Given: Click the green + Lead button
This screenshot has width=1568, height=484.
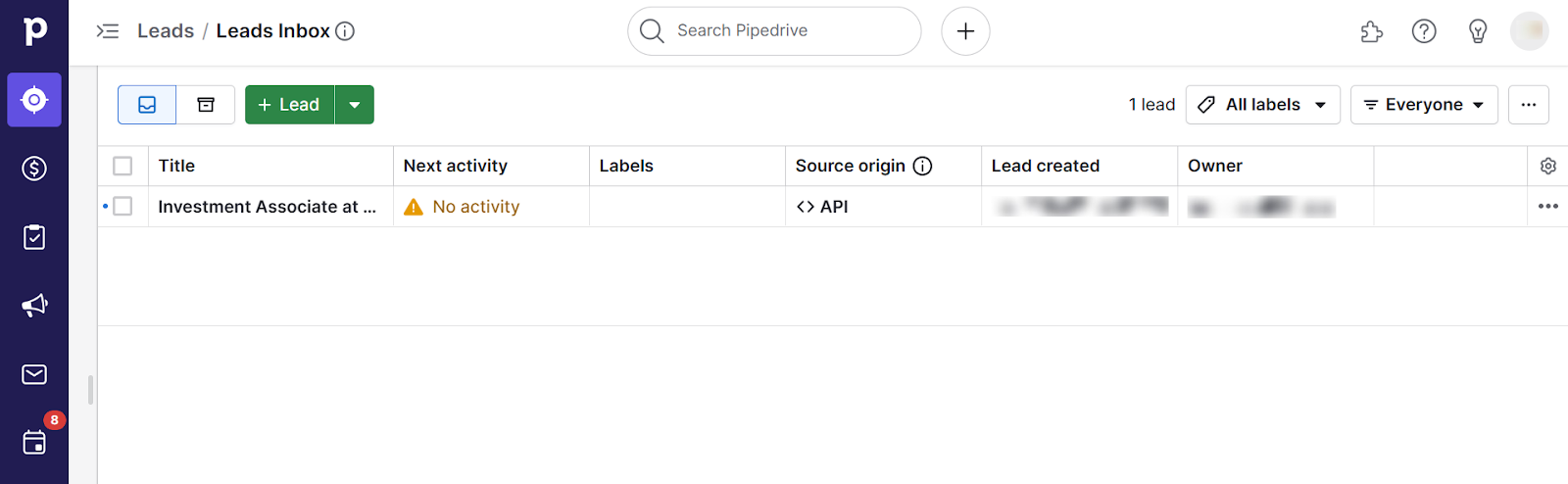Looking at the screenshot, I should 289,105.
